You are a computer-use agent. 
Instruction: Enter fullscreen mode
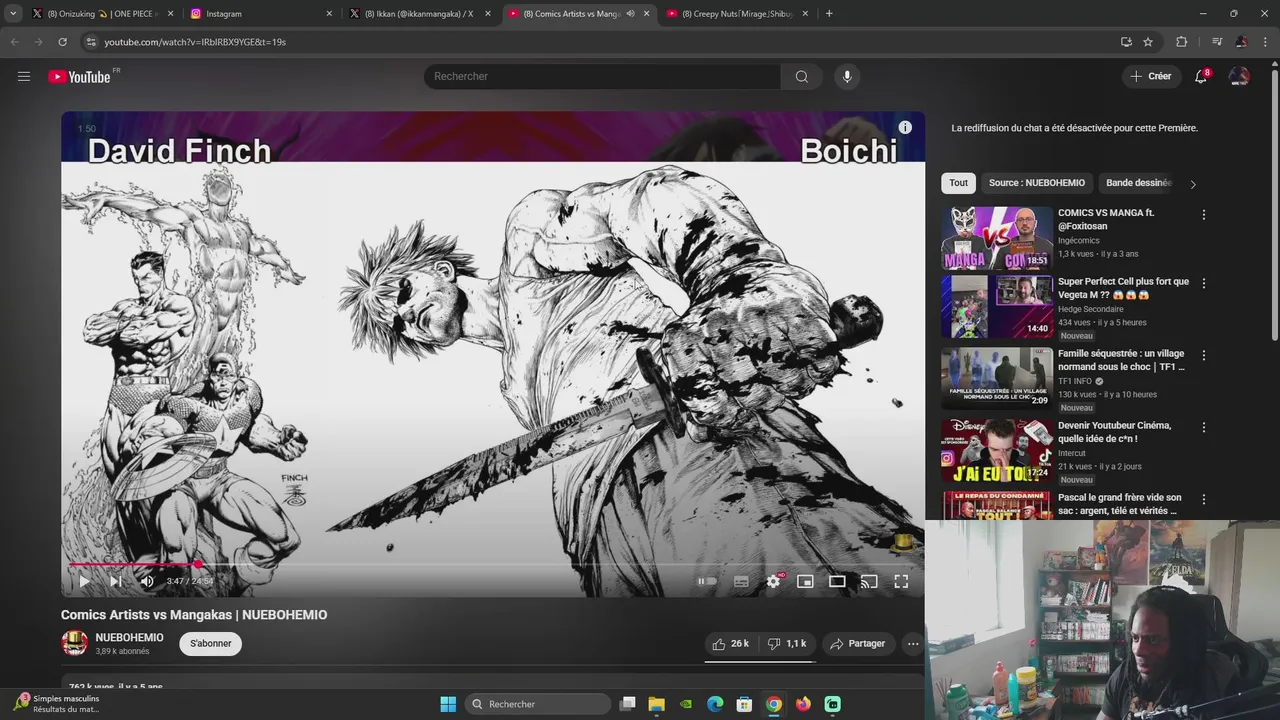tap(901, 581)
